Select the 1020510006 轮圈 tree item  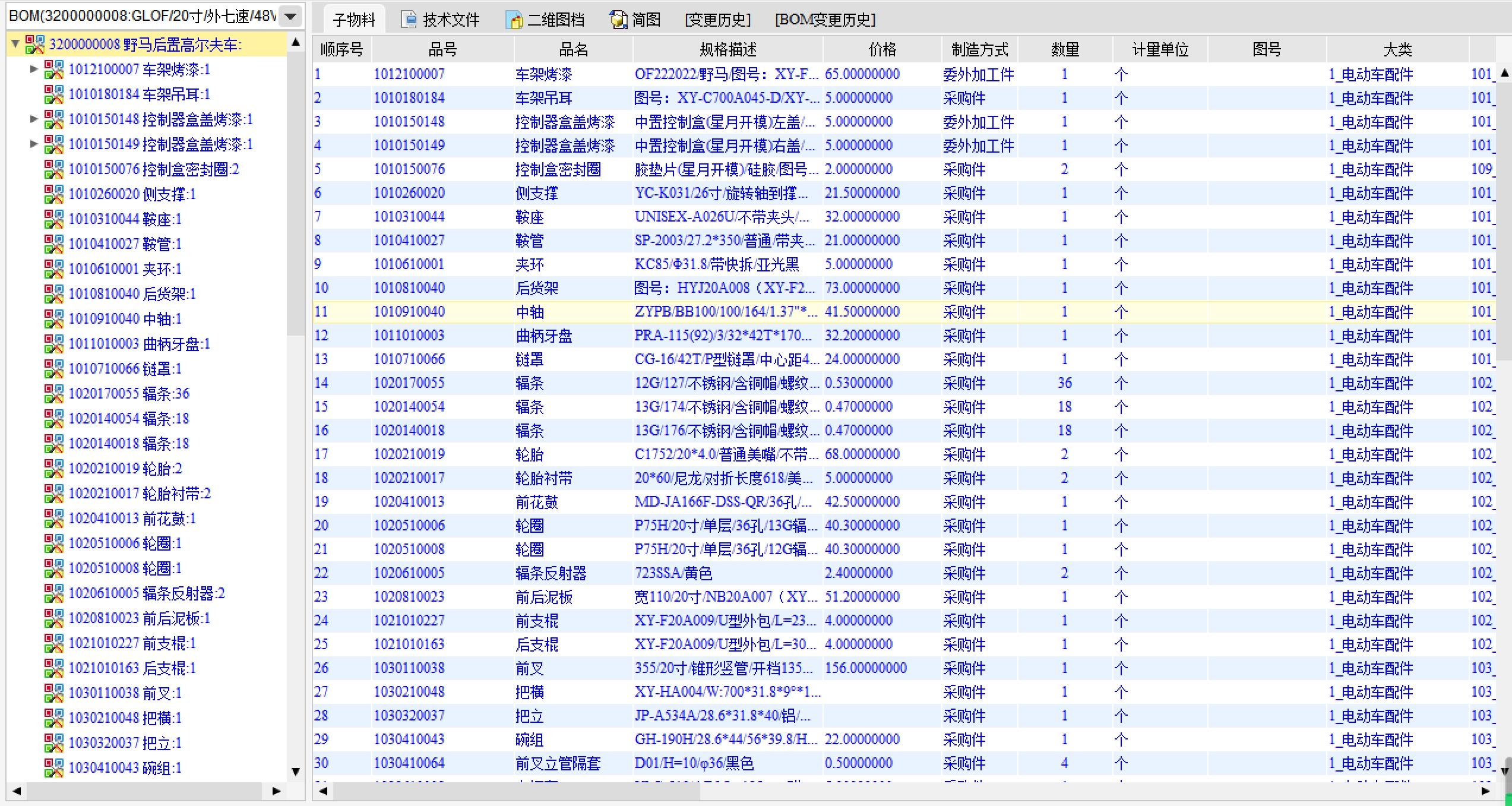pos(125,543)
